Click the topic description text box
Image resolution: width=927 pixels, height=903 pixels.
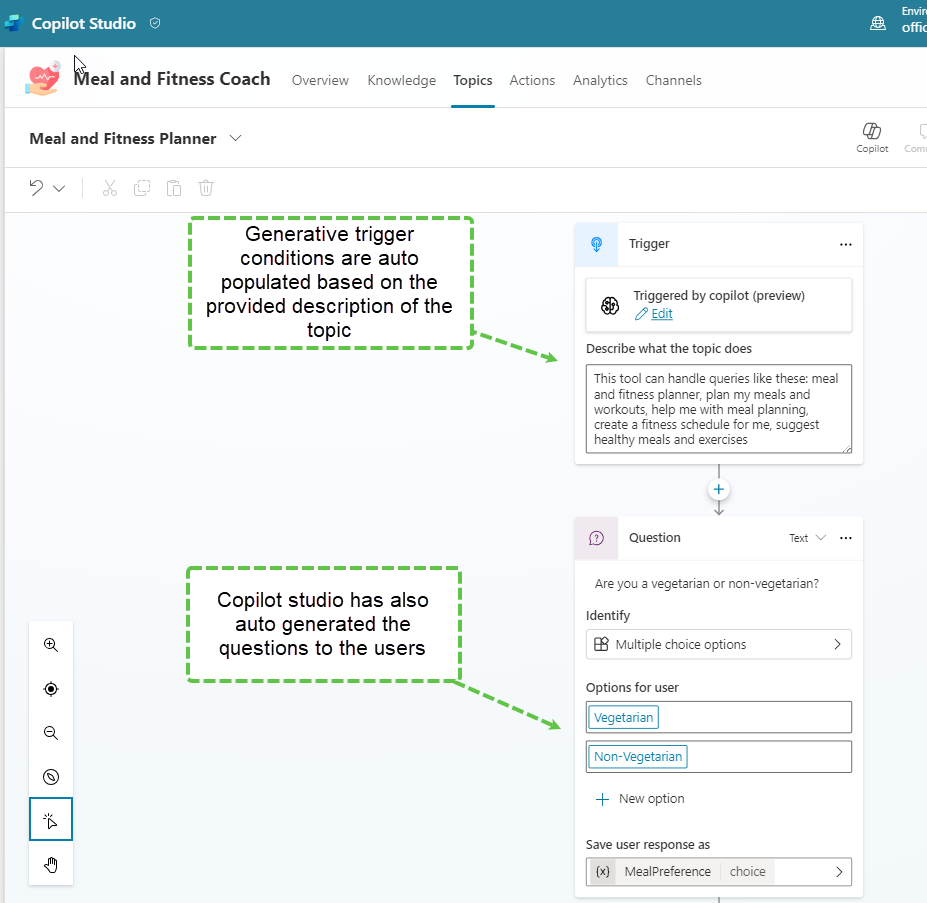pyautogui.click(x=718, y=408)
